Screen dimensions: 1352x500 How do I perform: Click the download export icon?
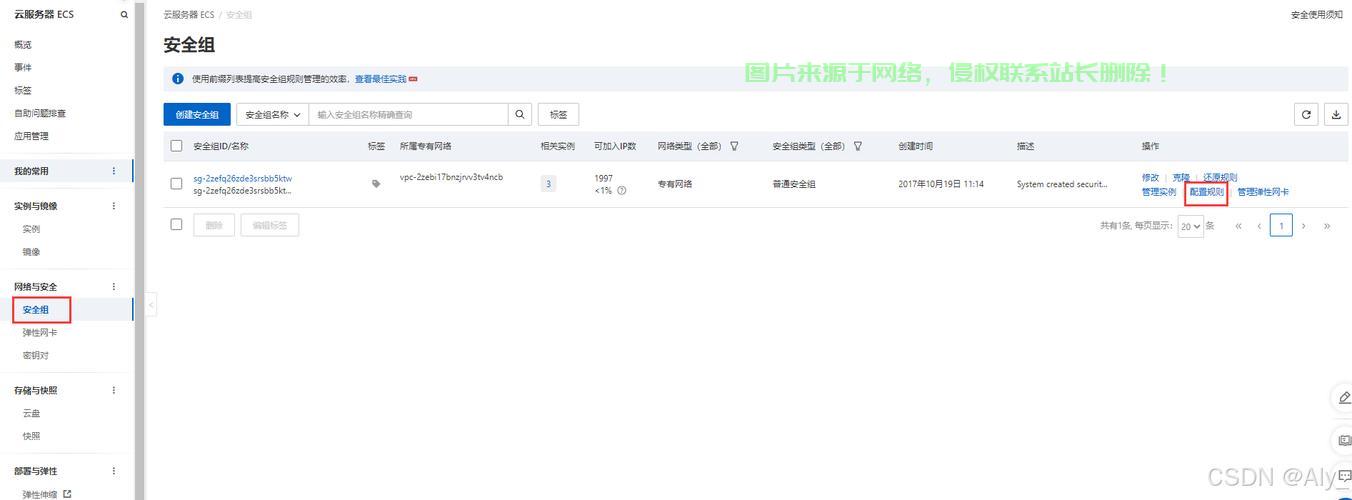[x=1336, y=114]
